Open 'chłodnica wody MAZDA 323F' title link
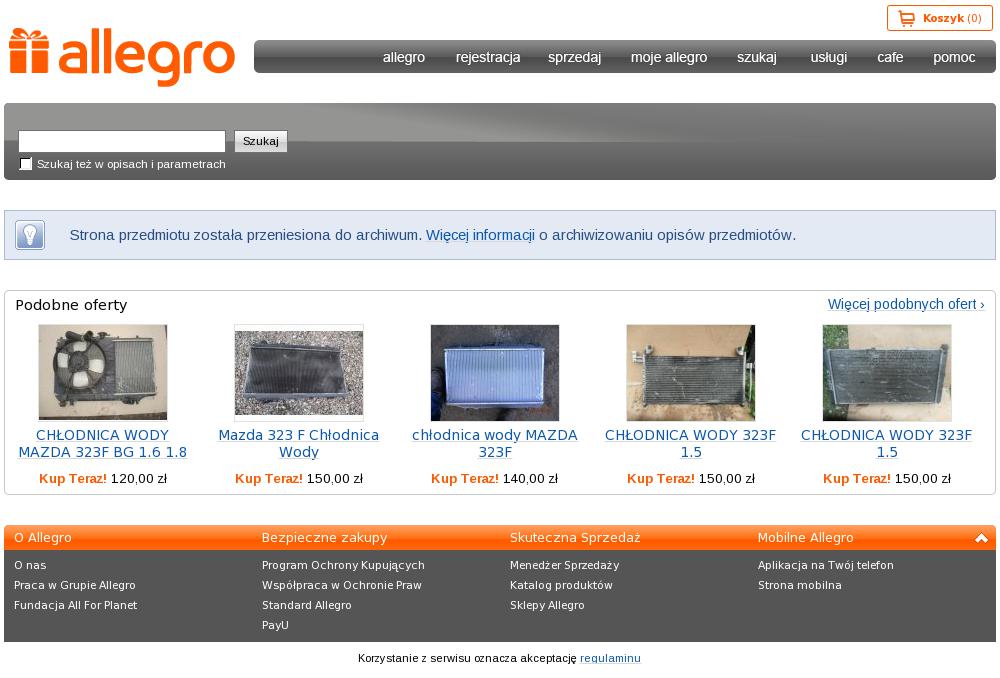 (x=495, y=443)
